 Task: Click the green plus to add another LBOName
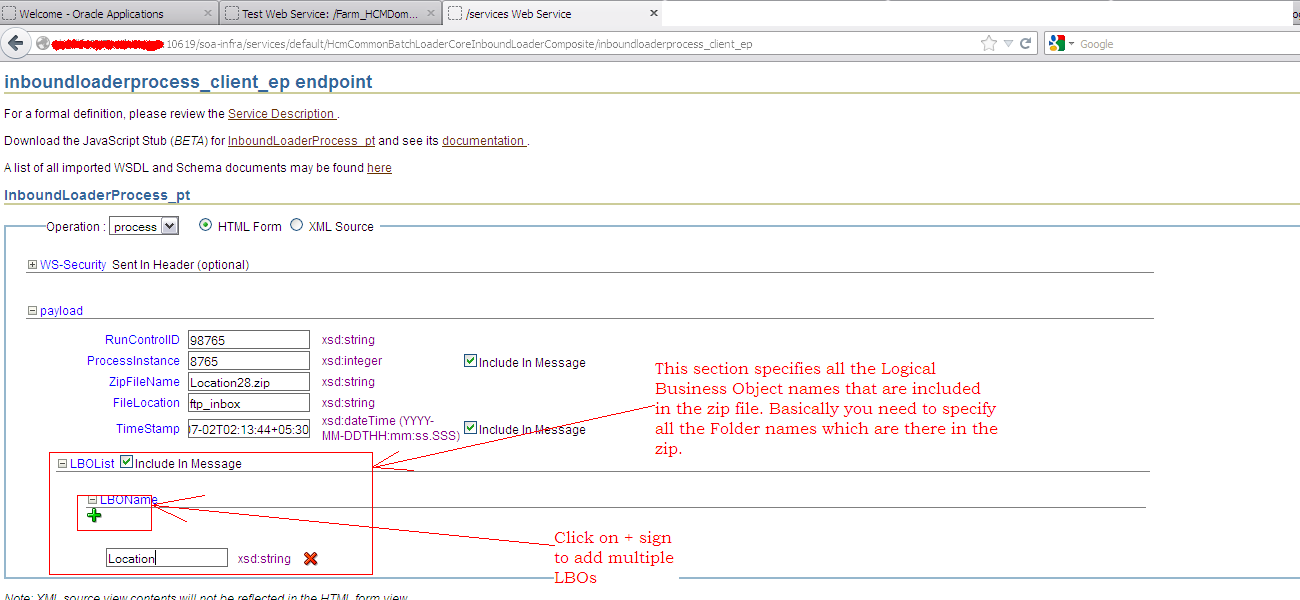[x=94, y=514]
